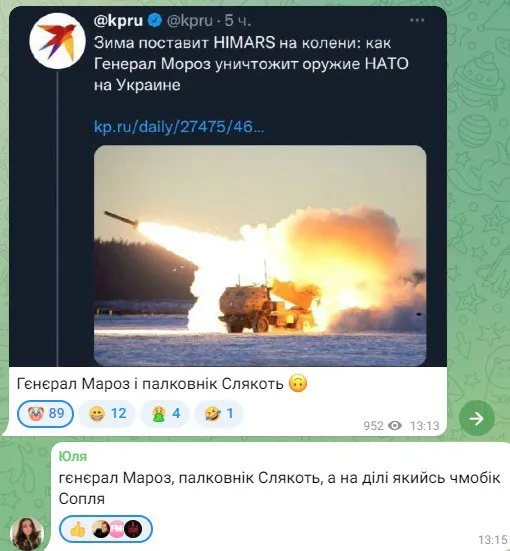Viewport: 510px width, 551px height.
Task: Toggle the grinning reaction with 12
Action: [x=107, y=414]
